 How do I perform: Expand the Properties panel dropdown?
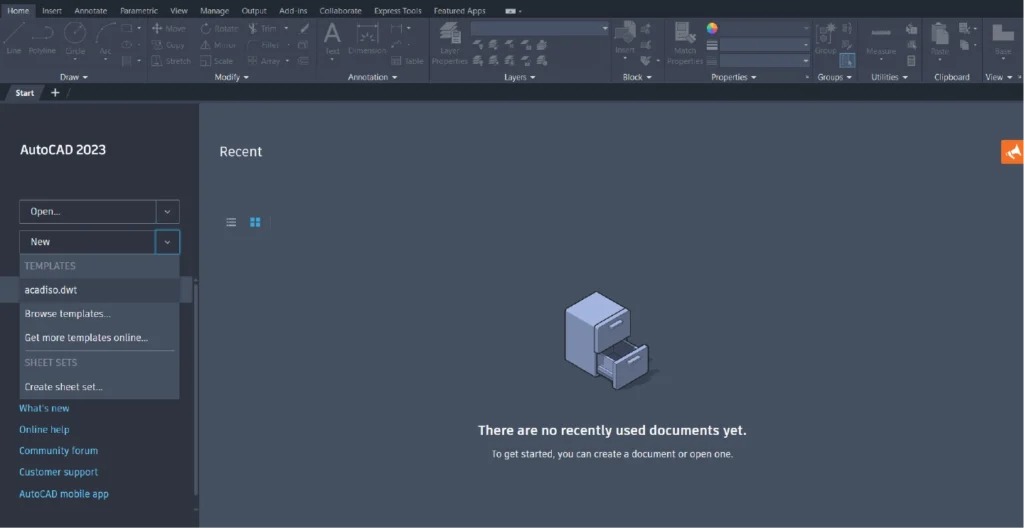734,77
